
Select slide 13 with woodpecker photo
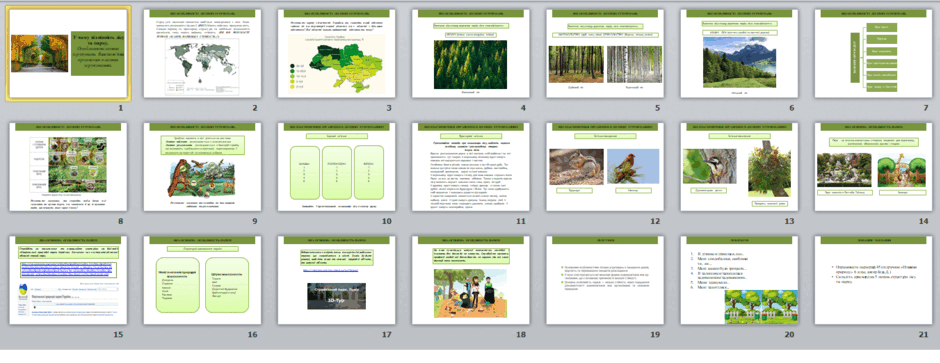point(740,167)
